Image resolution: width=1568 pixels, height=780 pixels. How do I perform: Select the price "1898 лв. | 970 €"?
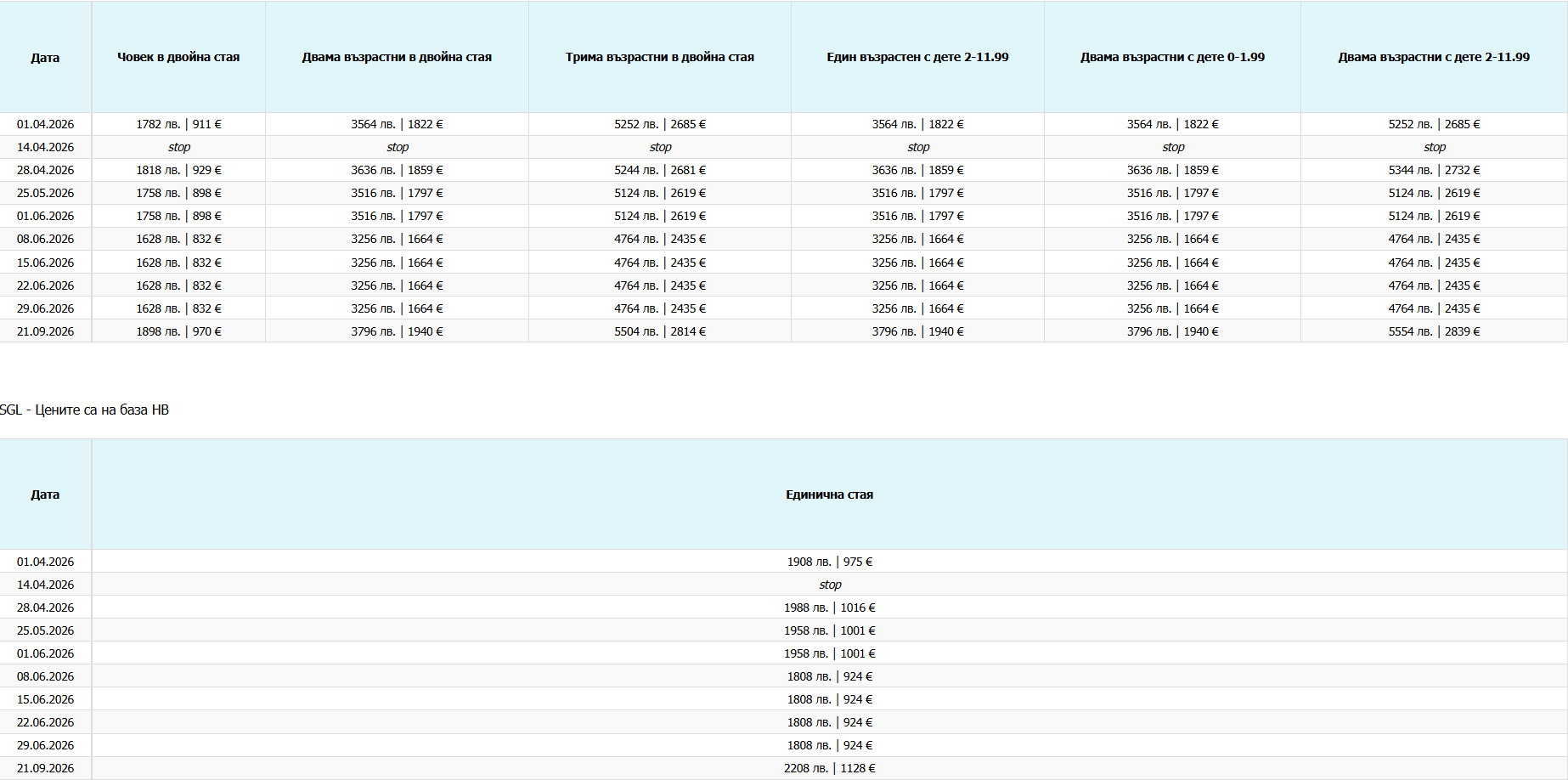[178, 331]
